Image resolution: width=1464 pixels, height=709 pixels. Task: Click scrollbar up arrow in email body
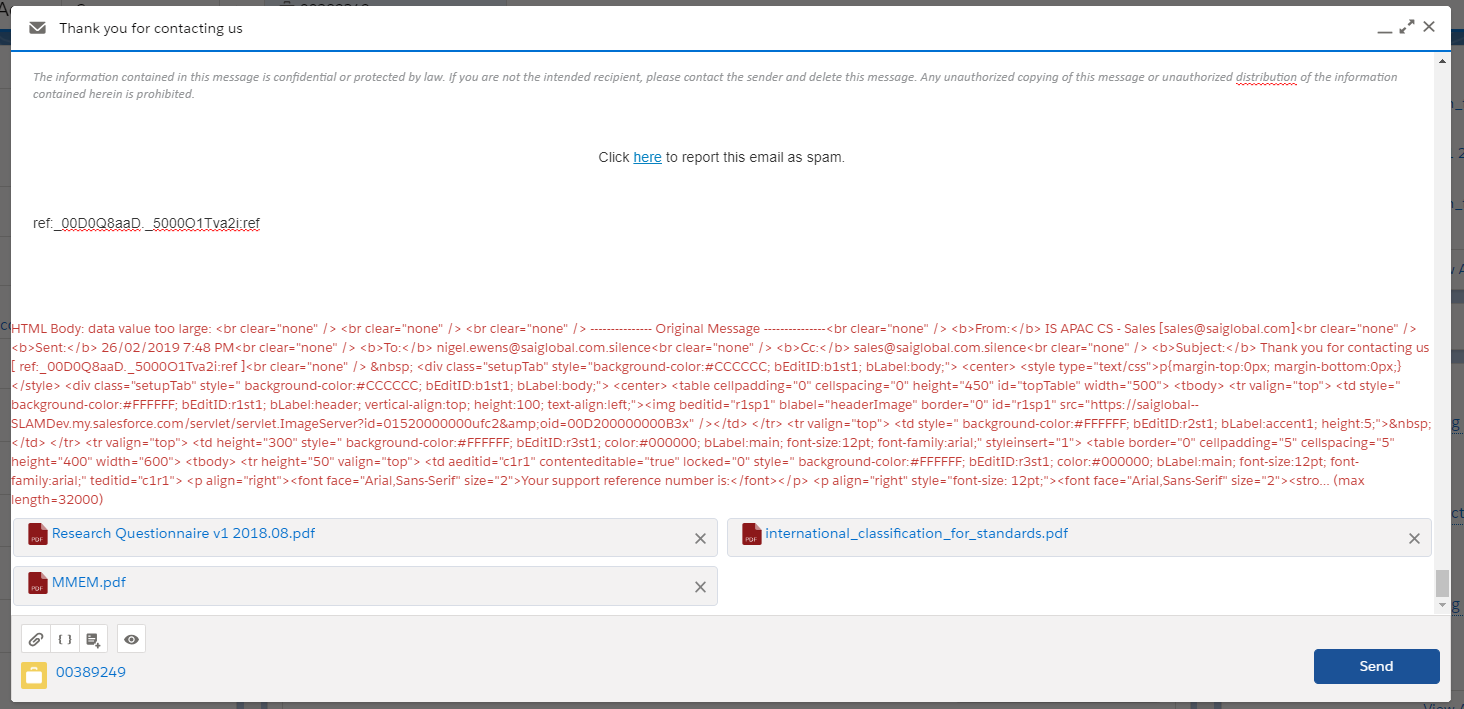[x=1441, y=61]
